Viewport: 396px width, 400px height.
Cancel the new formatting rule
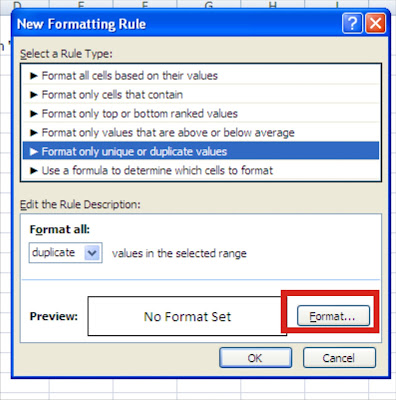339,358
